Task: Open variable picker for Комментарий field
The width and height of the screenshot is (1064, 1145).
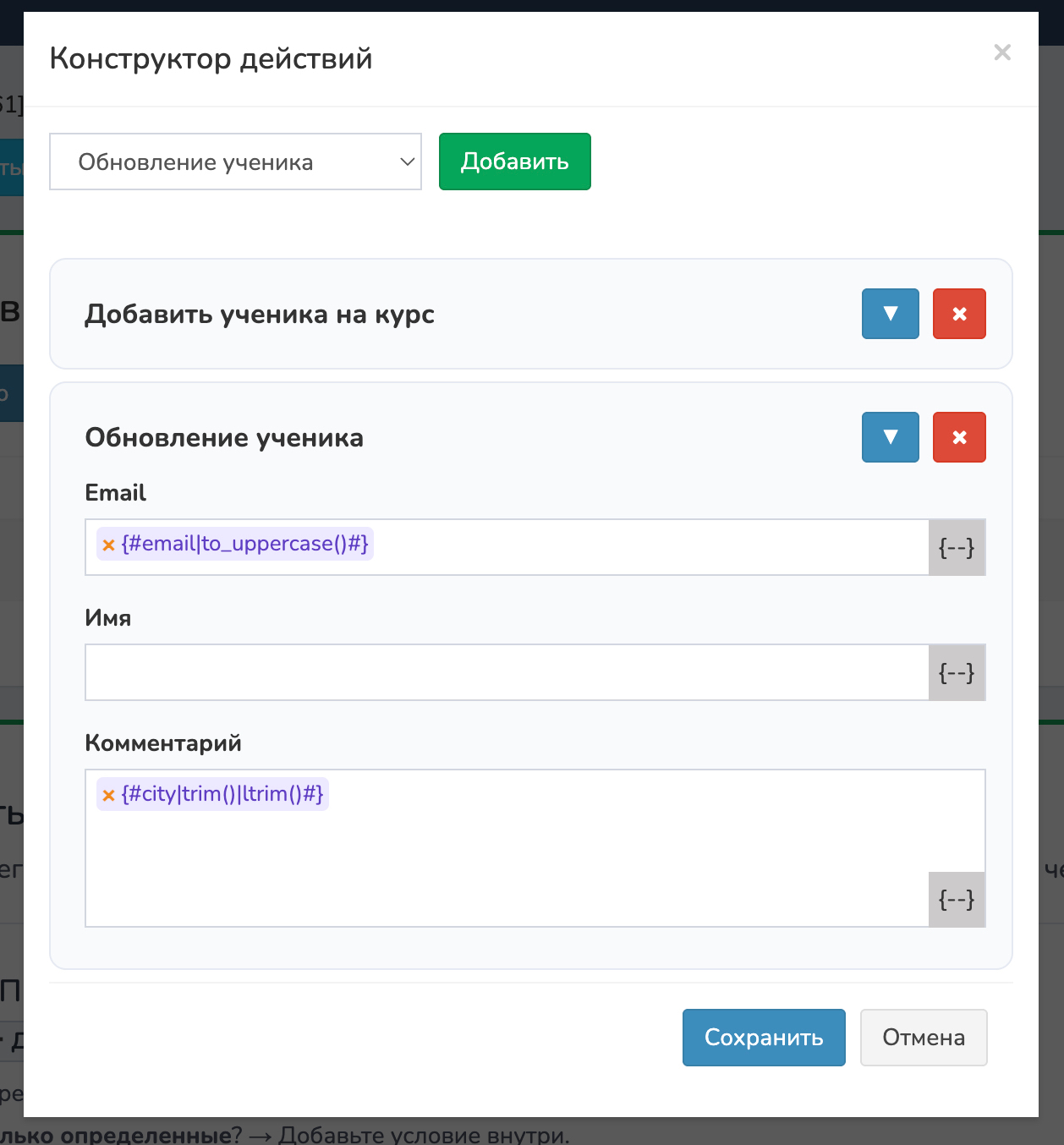Action: pos(957,899)
